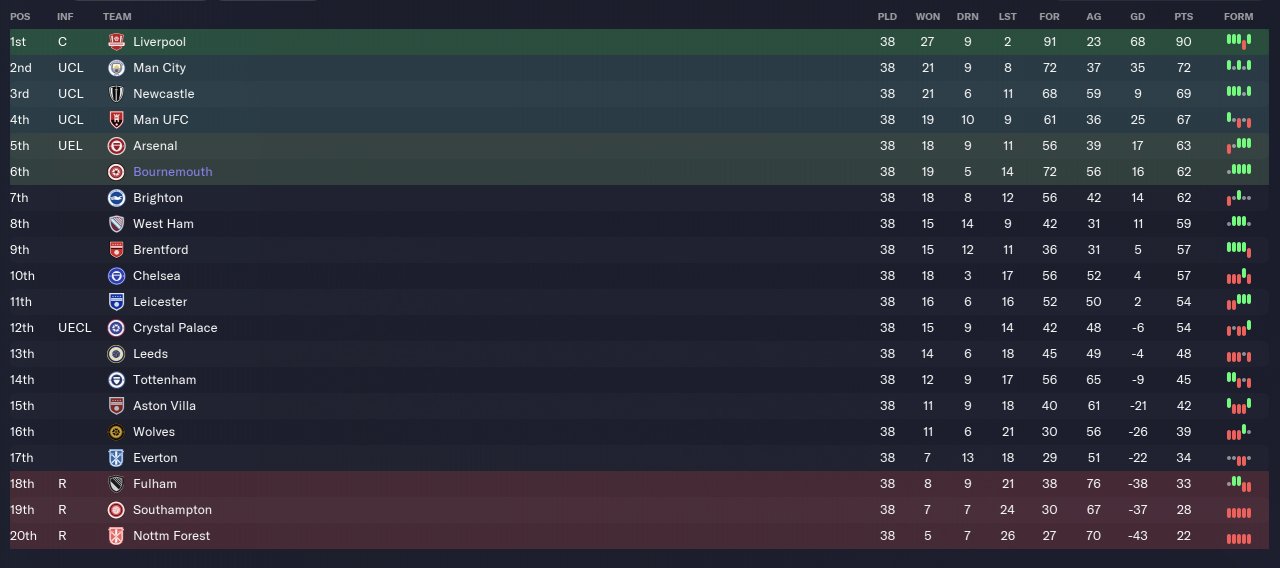Select the Everton crest icon
1280x568 pixels.
click(116, 458)
